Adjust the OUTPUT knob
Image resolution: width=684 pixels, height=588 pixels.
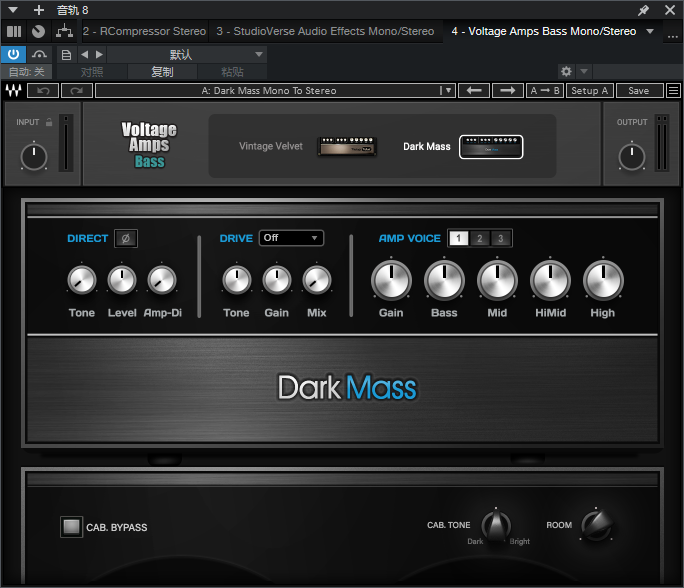(632, 157)
